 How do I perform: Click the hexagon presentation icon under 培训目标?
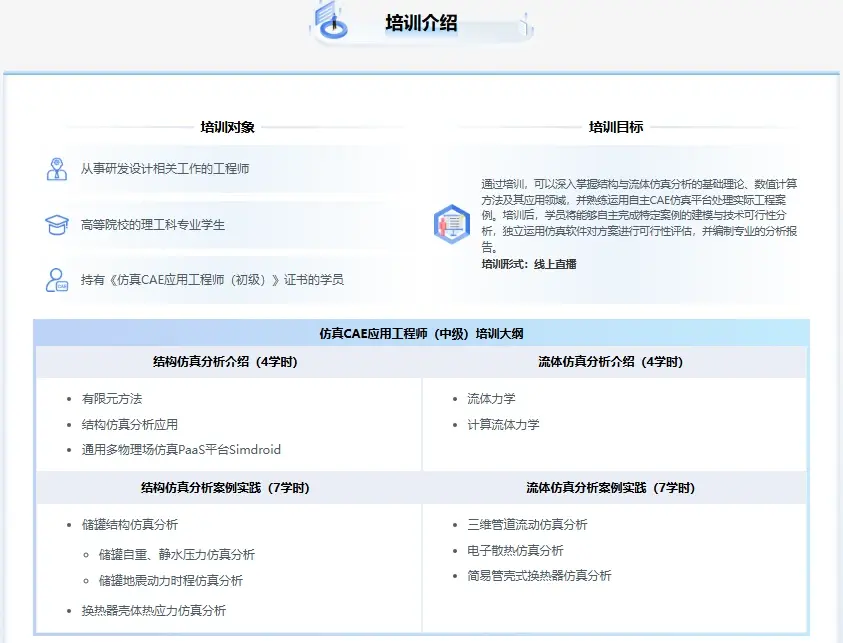(452, 224)
